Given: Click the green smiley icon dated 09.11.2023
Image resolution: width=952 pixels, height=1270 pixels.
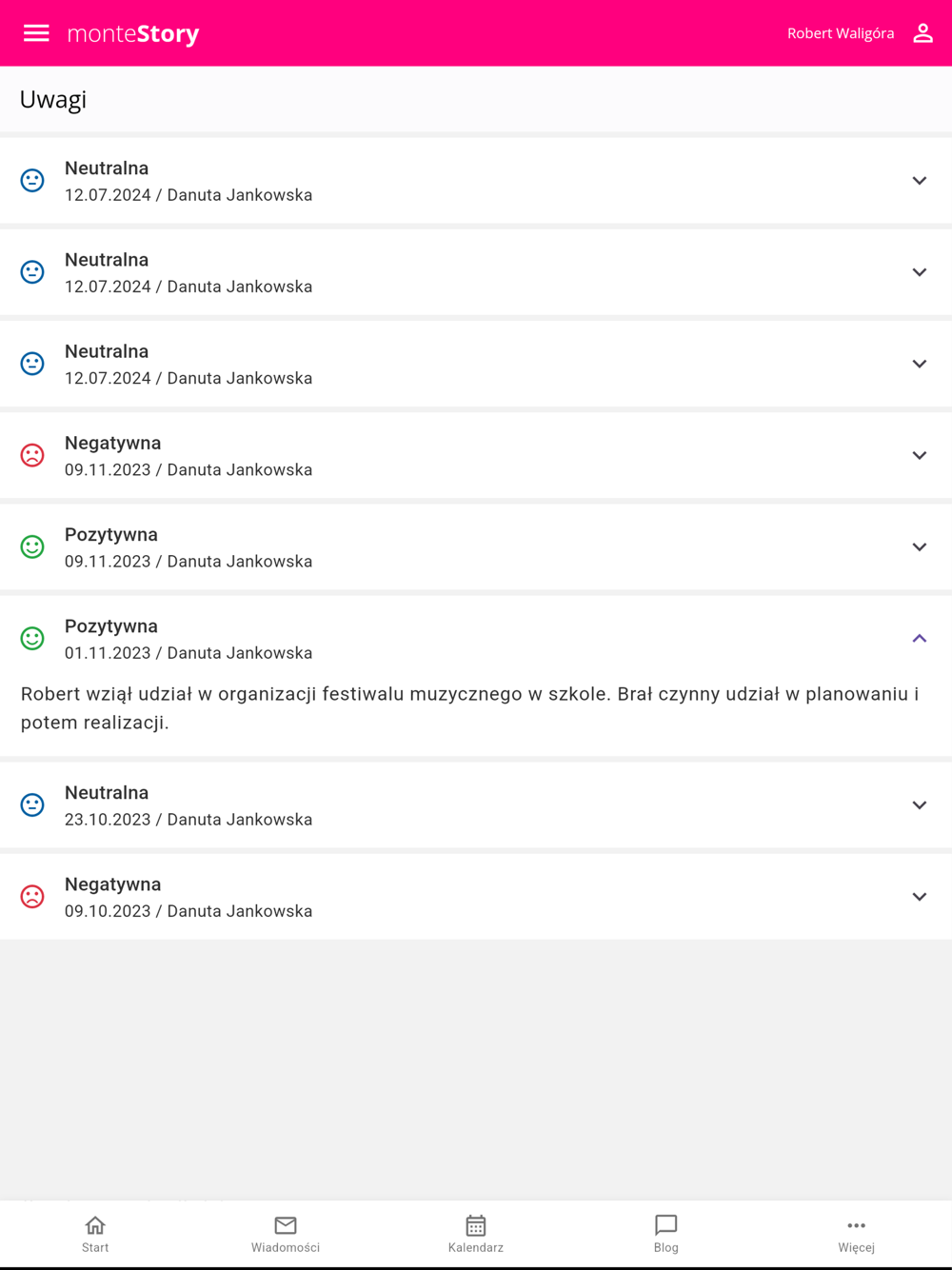Looking at the screenshot, I should click(x=32, y=546).
